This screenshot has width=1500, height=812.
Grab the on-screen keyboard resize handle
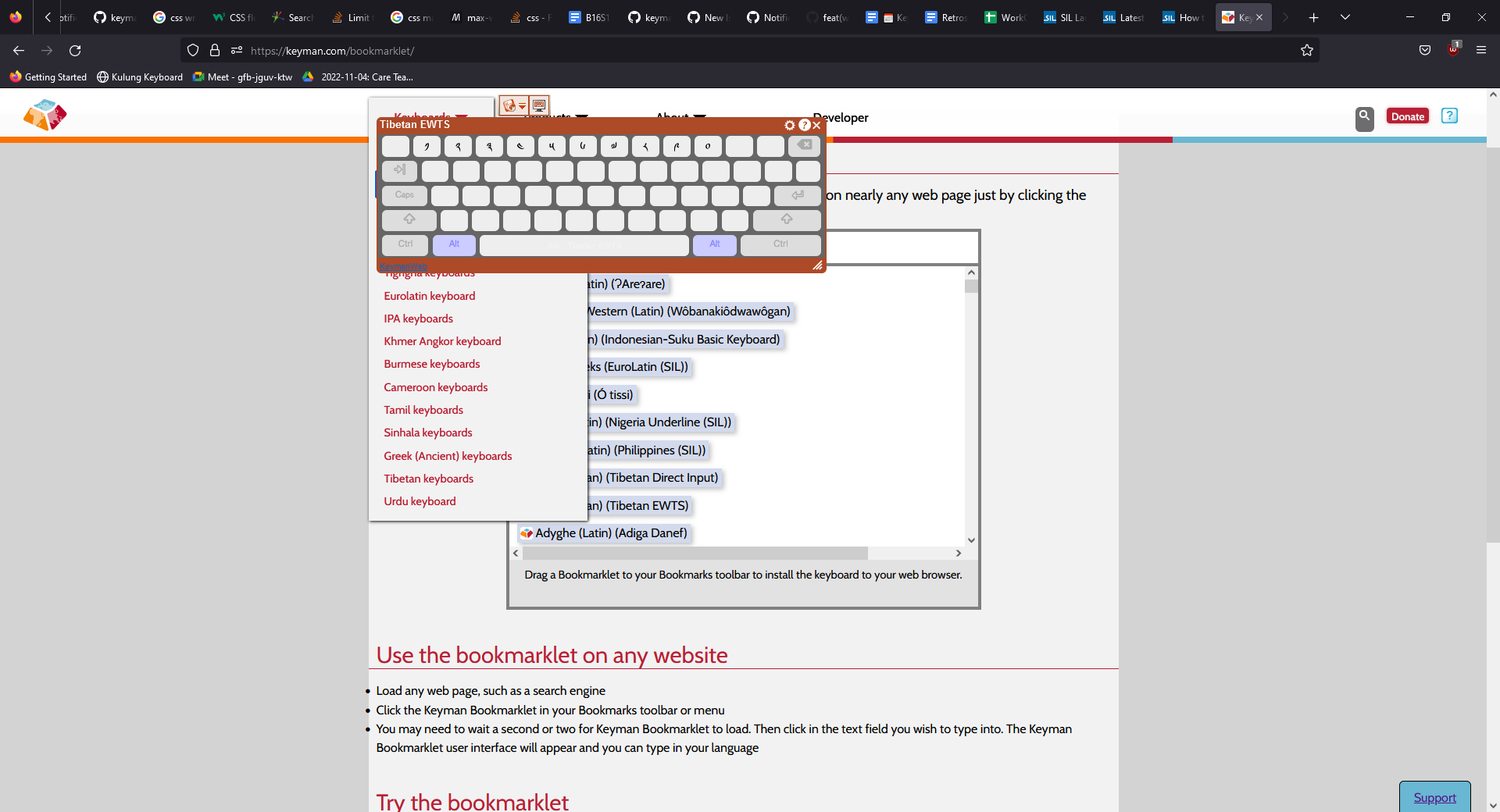click(817, 265)
